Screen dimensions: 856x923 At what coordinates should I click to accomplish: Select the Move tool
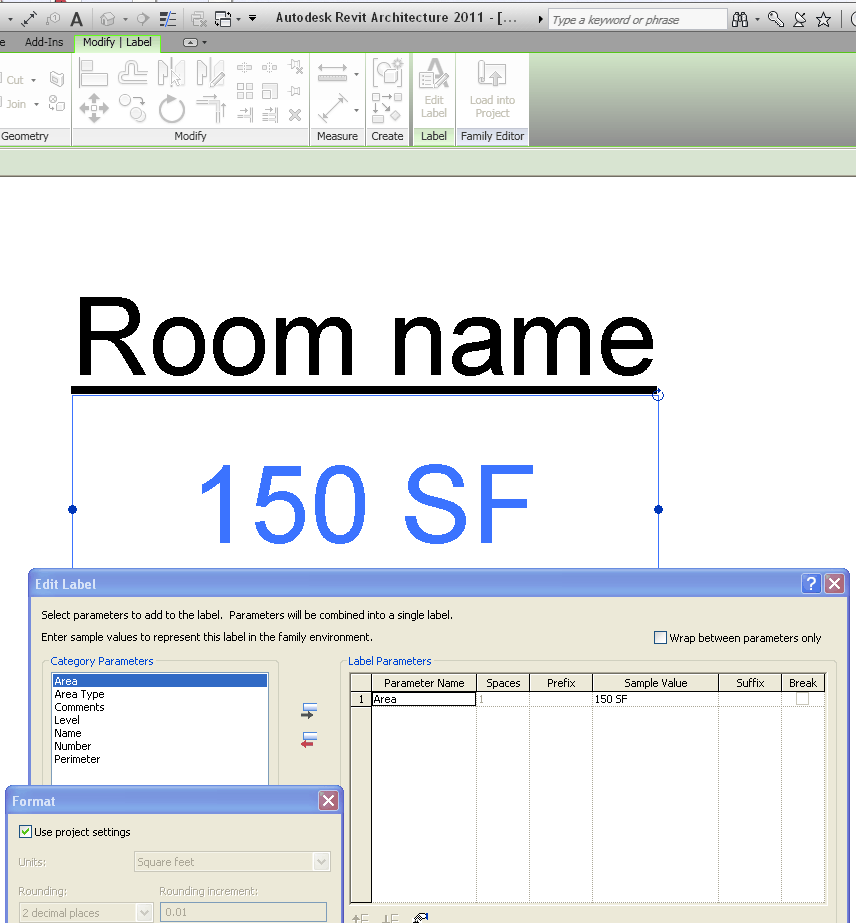click(94, 108)
